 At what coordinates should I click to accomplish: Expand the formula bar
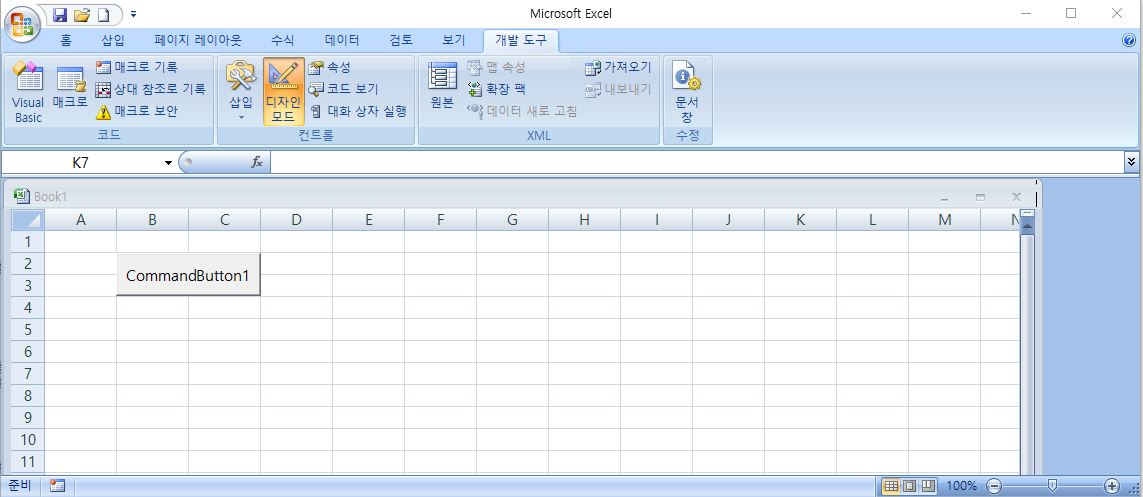[x=1131, y=161]
